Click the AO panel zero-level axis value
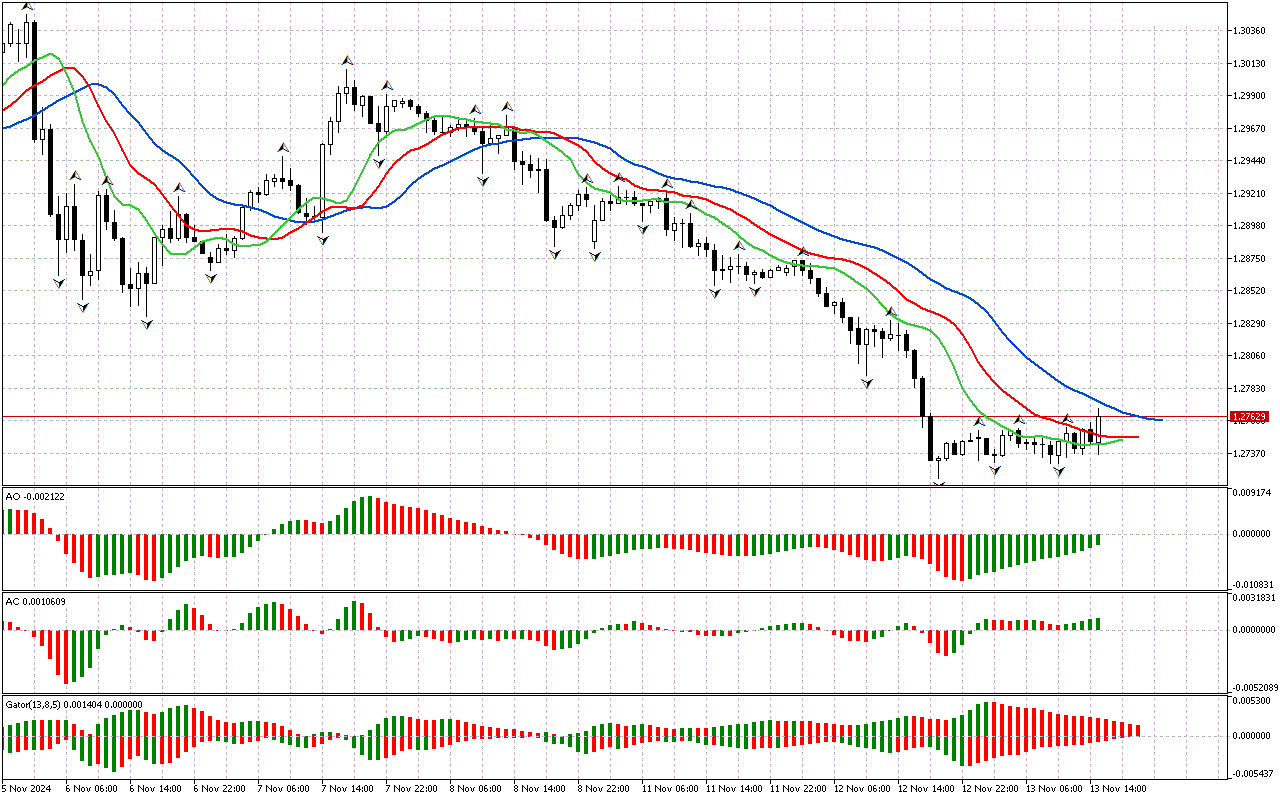Viewport: 1280px width, 800px height. tap(1252, 533)
